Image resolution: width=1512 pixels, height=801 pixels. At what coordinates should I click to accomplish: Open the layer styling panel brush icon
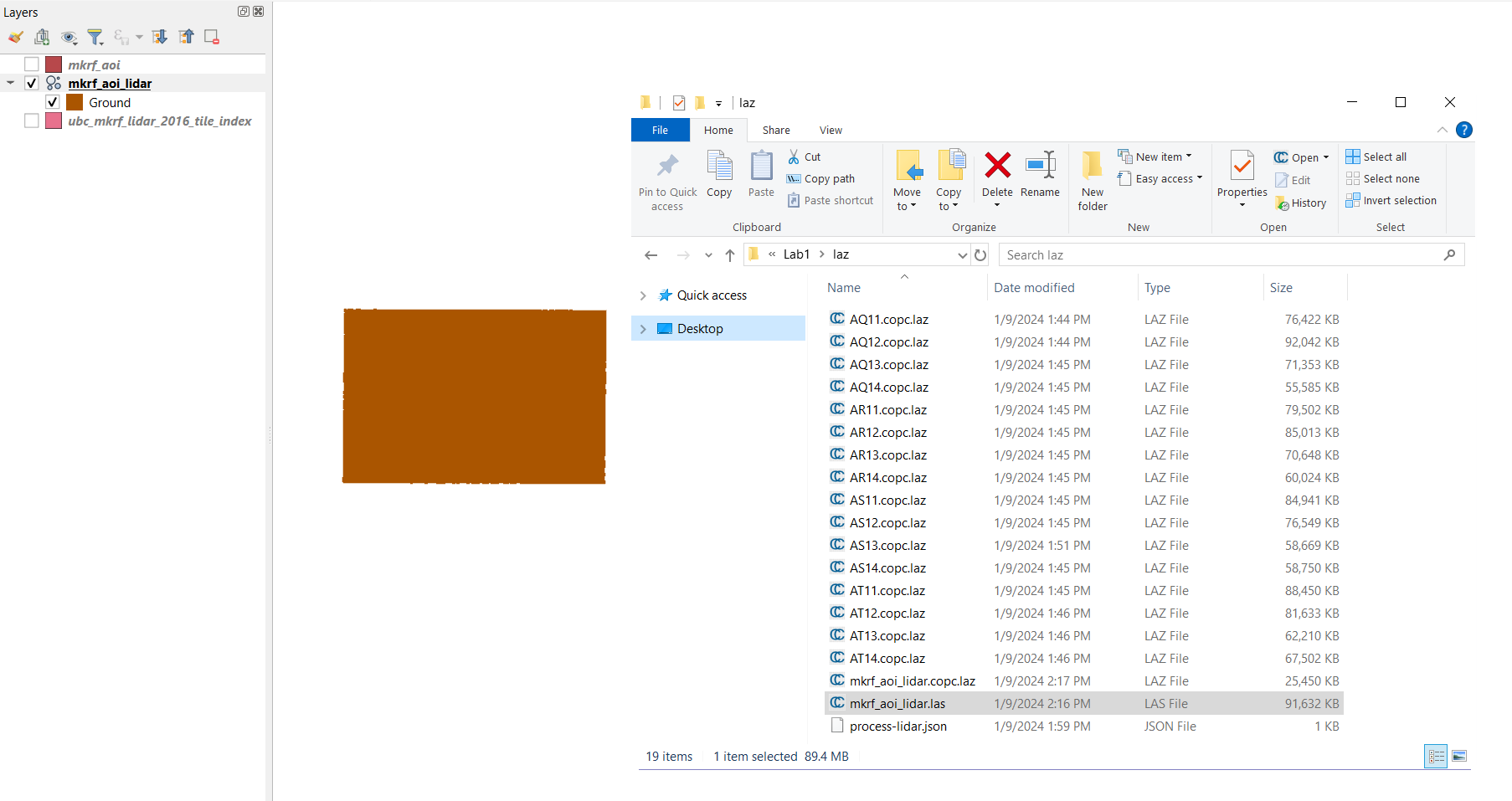pyautogui.click(x=15, y=37)
